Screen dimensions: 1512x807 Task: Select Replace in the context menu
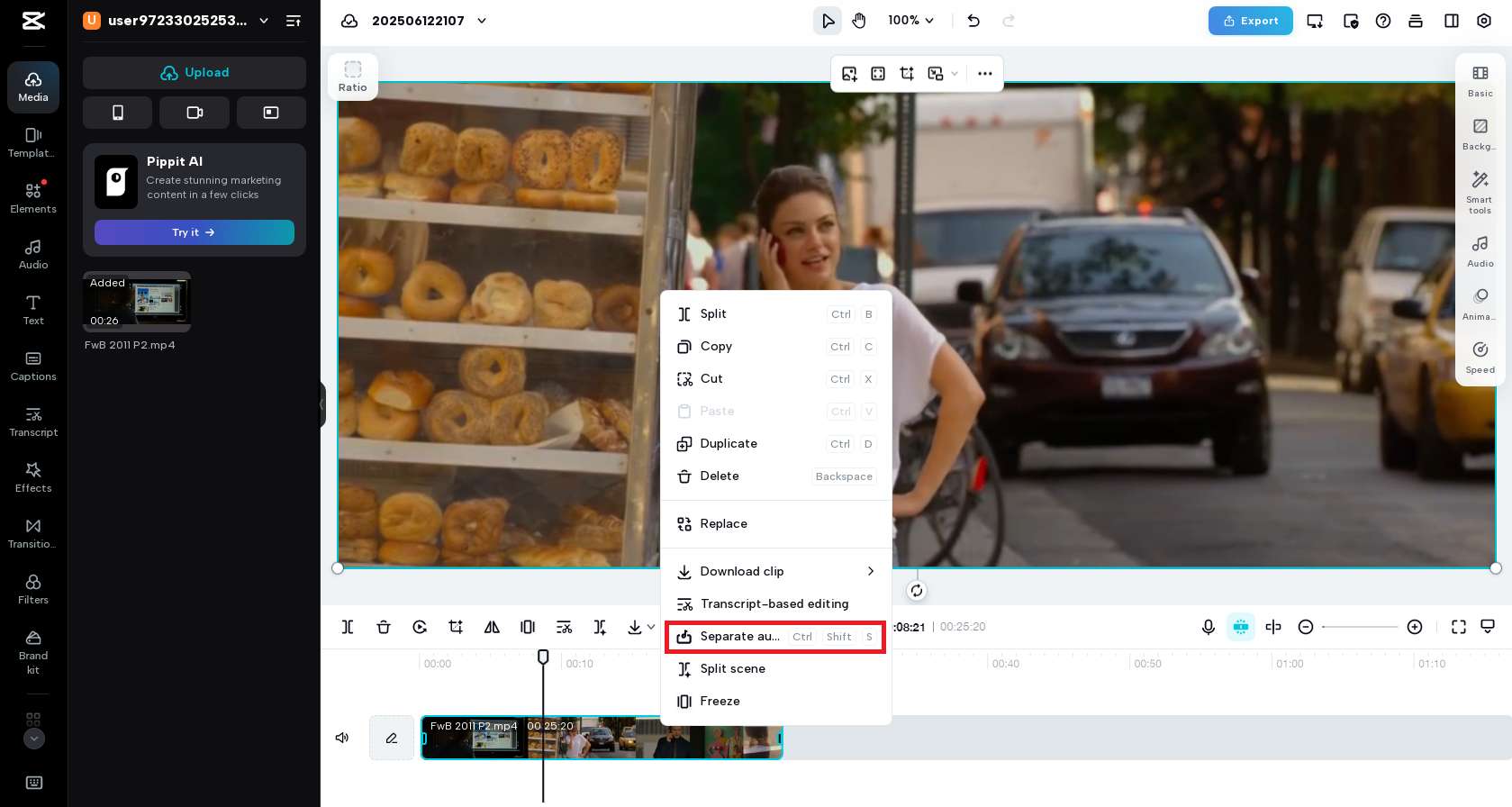point(776,524)
